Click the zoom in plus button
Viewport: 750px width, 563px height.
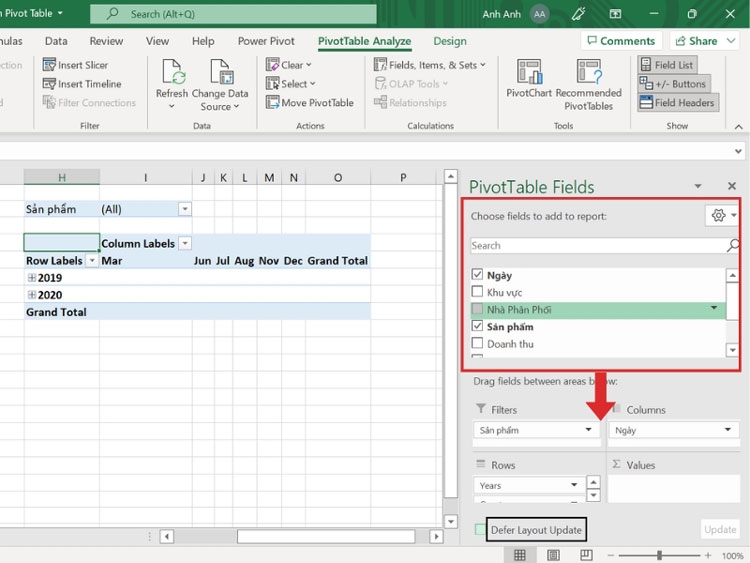click(708, 555)
